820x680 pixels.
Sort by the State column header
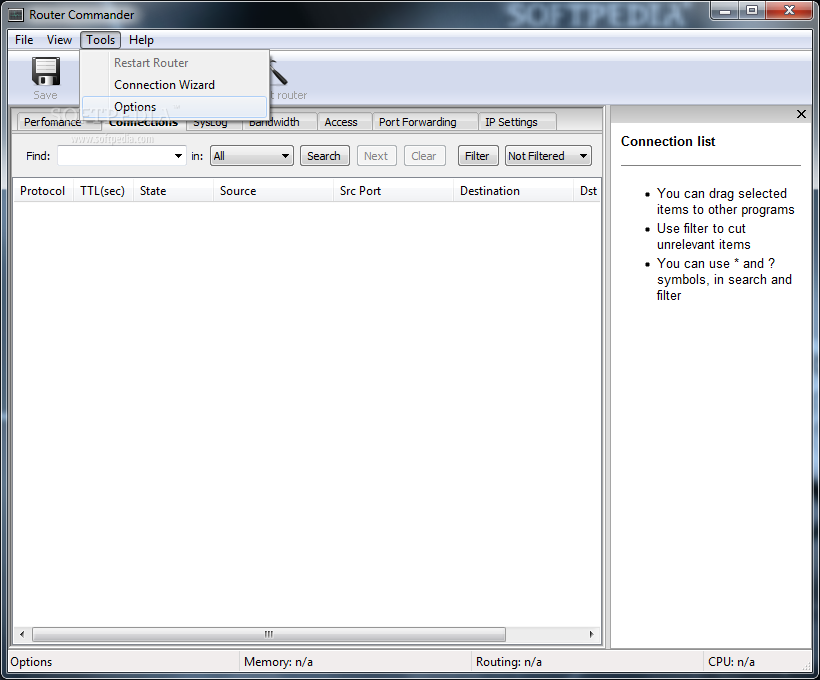[x=173, y=191]
